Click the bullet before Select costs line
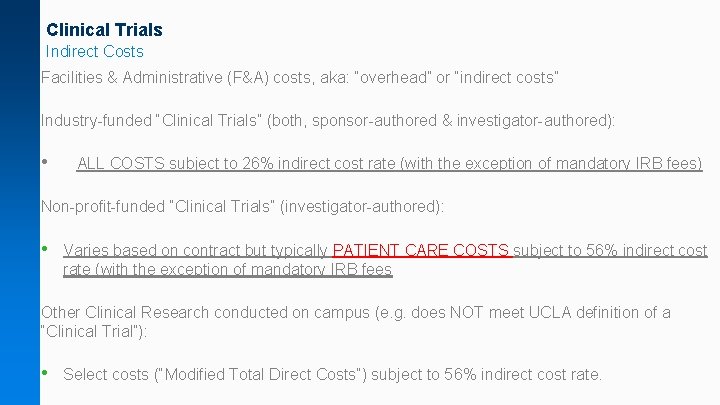Image resolution: width=720 pixels, height=405 pixels. (x=45, y=374)
